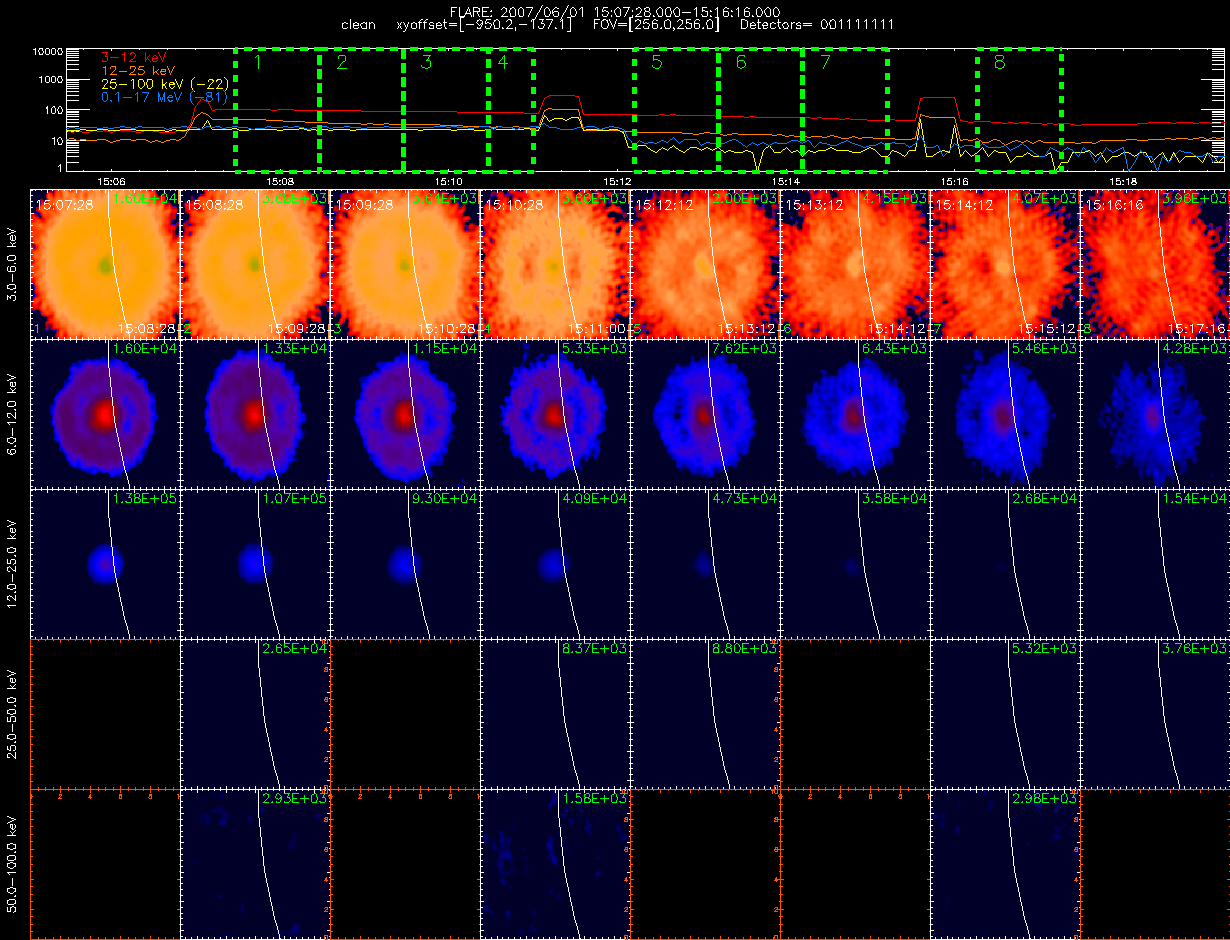Open the 6–12 keV map labeled 4.28E+03

click(1155, 413)
